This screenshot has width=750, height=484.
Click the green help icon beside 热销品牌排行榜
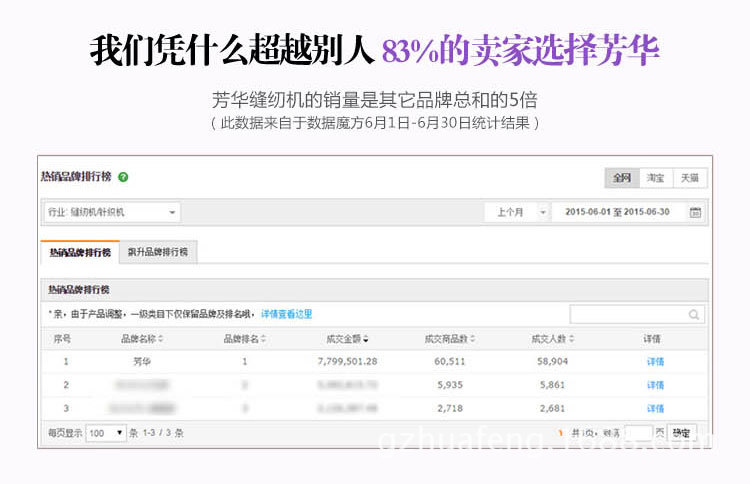pyautogui.click(x=123, y=177)
